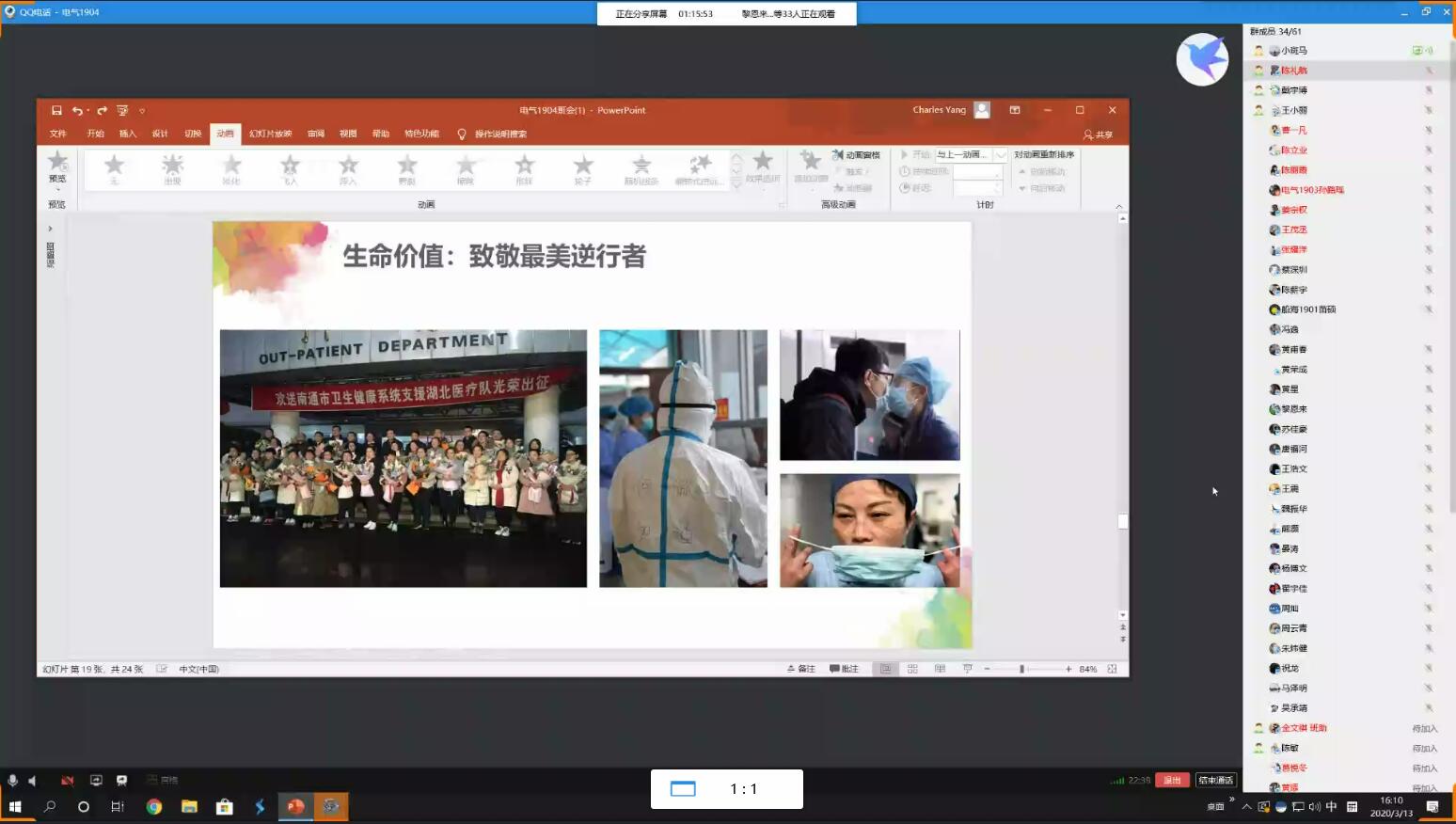This screenshot has width=1456, height=824.
Task: Toggle the speaker in QQ call bar
Action: click(x=33, y=780)
